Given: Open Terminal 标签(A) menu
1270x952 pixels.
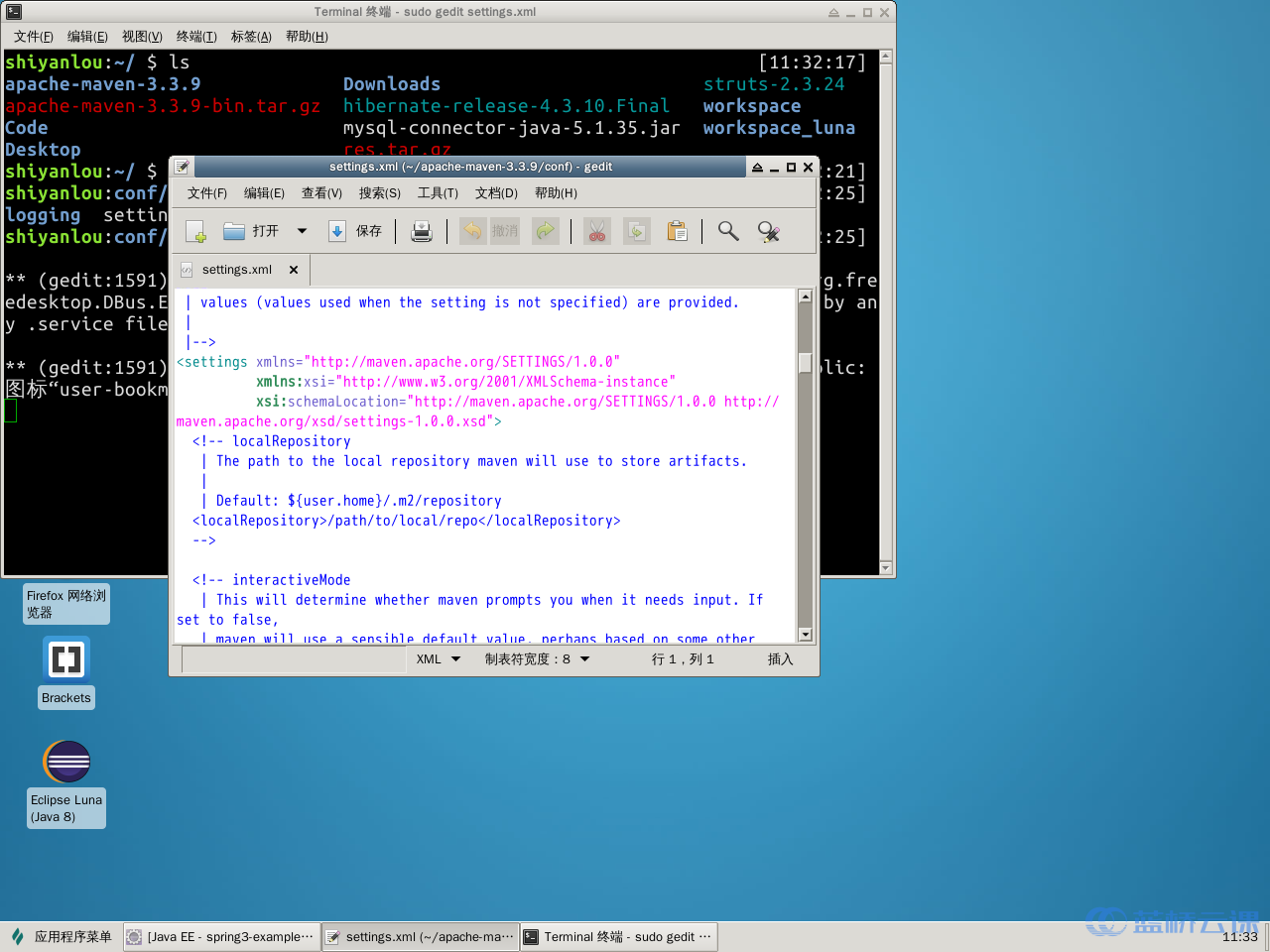Looking at the screenshot, I should pos(251,37).
